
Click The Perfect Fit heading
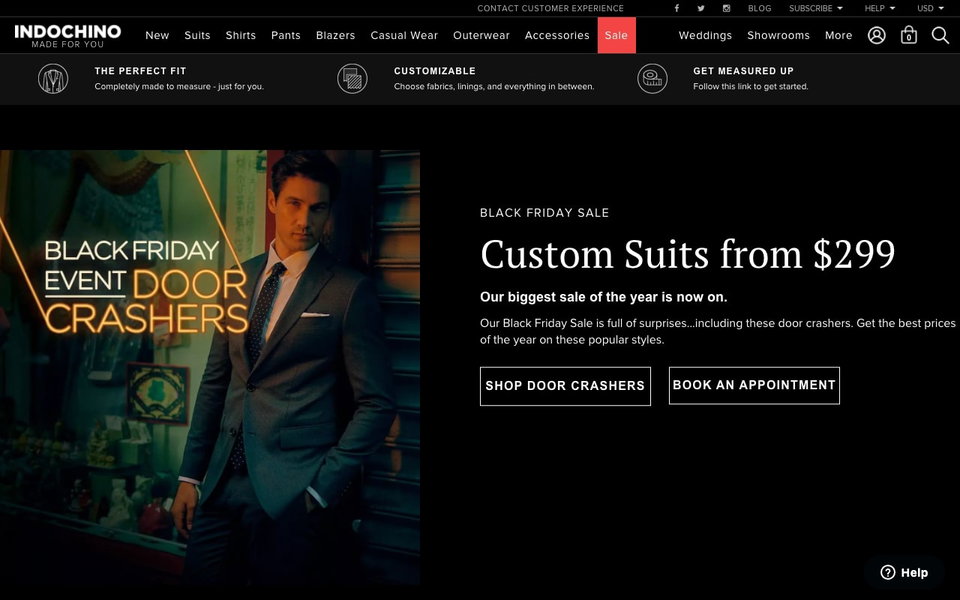(140, 71)
